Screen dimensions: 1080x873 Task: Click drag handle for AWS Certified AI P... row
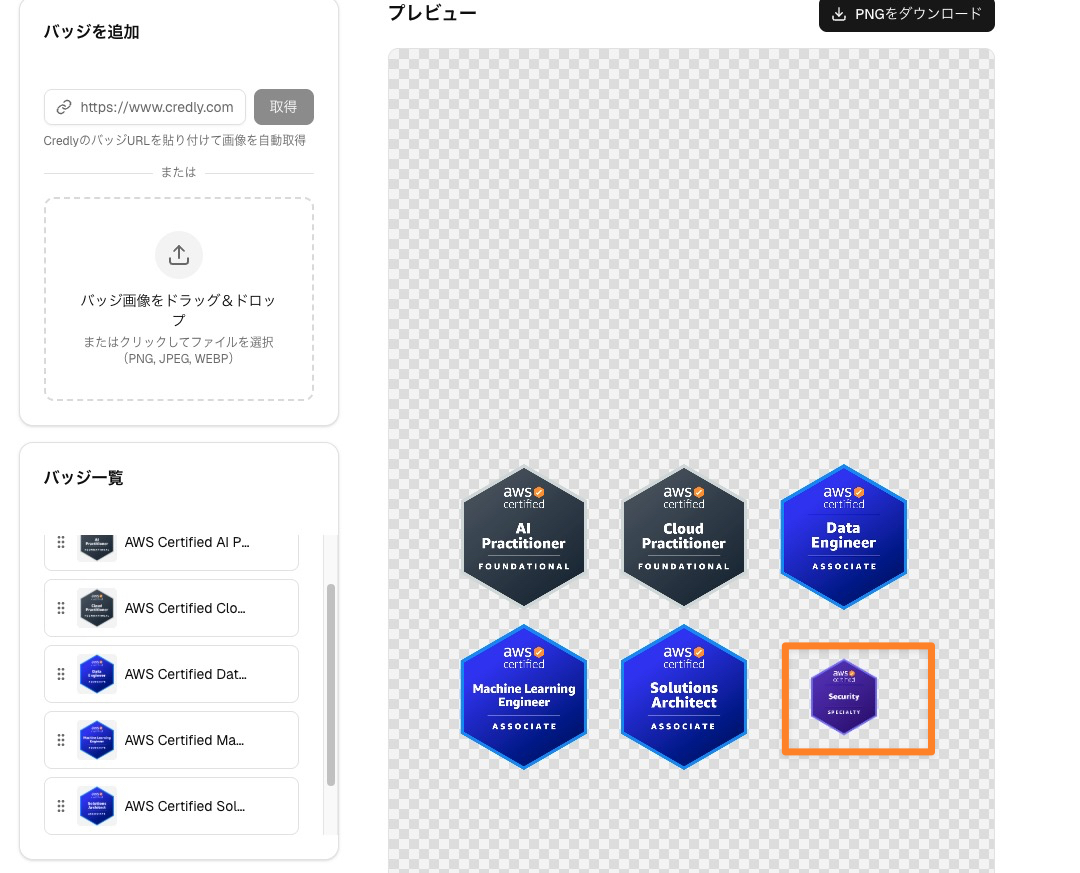click(61, 542)
